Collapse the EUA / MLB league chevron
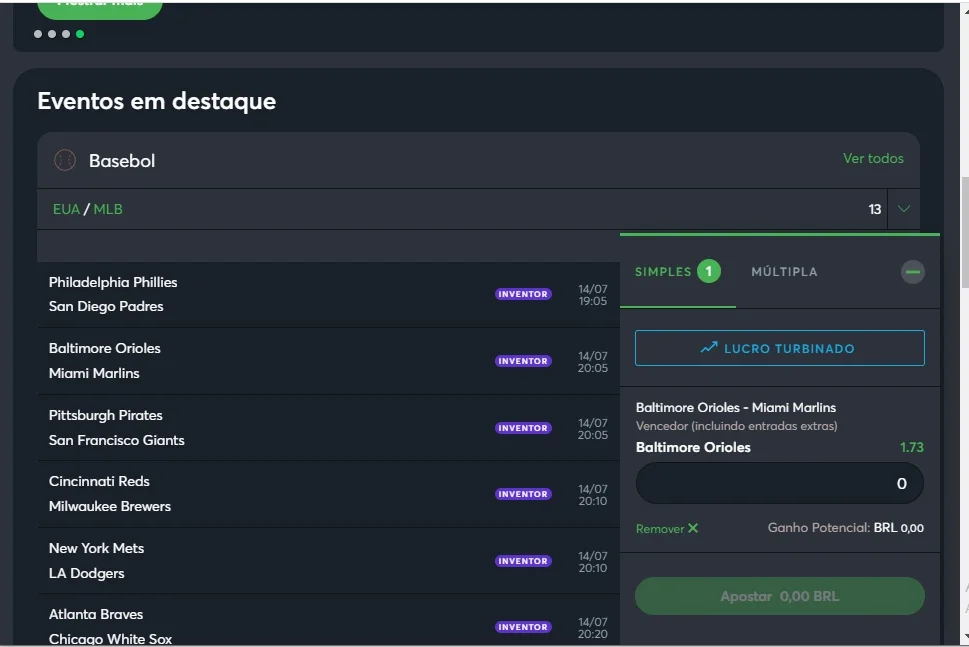The image size is (969, 647). pos(904,209)
